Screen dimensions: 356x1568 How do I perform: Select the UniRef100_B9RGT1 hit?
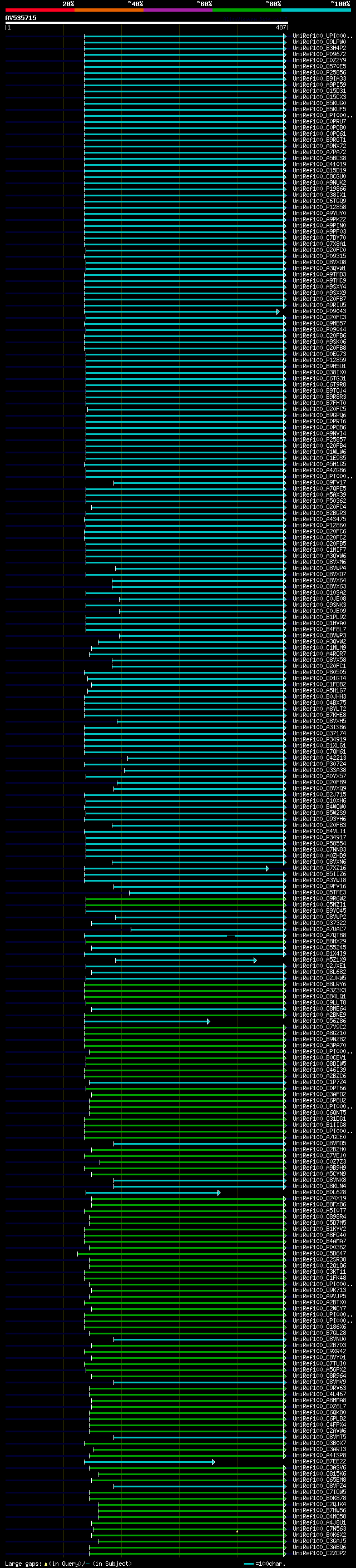(x=319, y=140)
